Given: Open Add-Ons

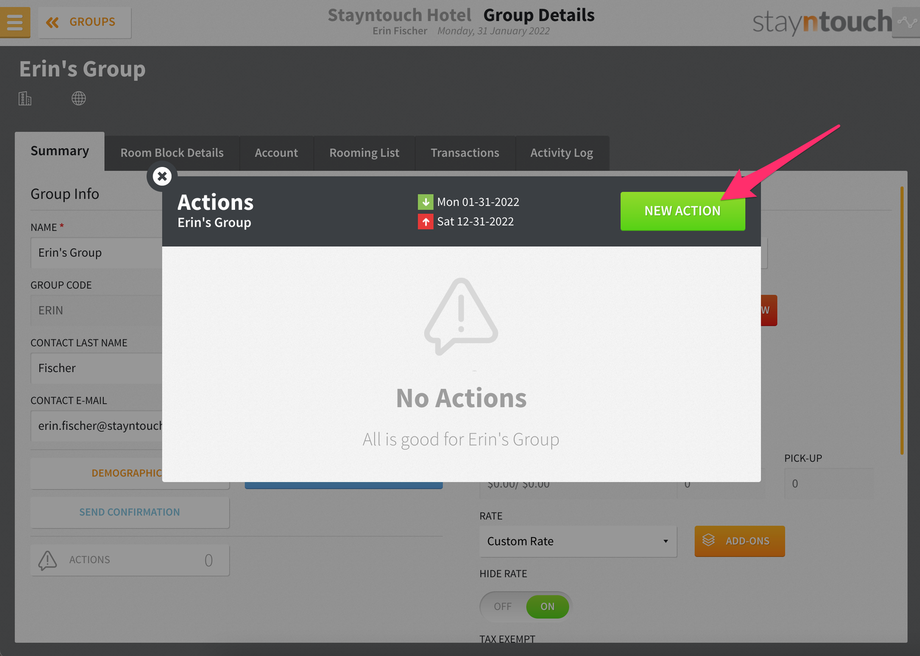Looking at the screenshot, I should pos(739,541).
